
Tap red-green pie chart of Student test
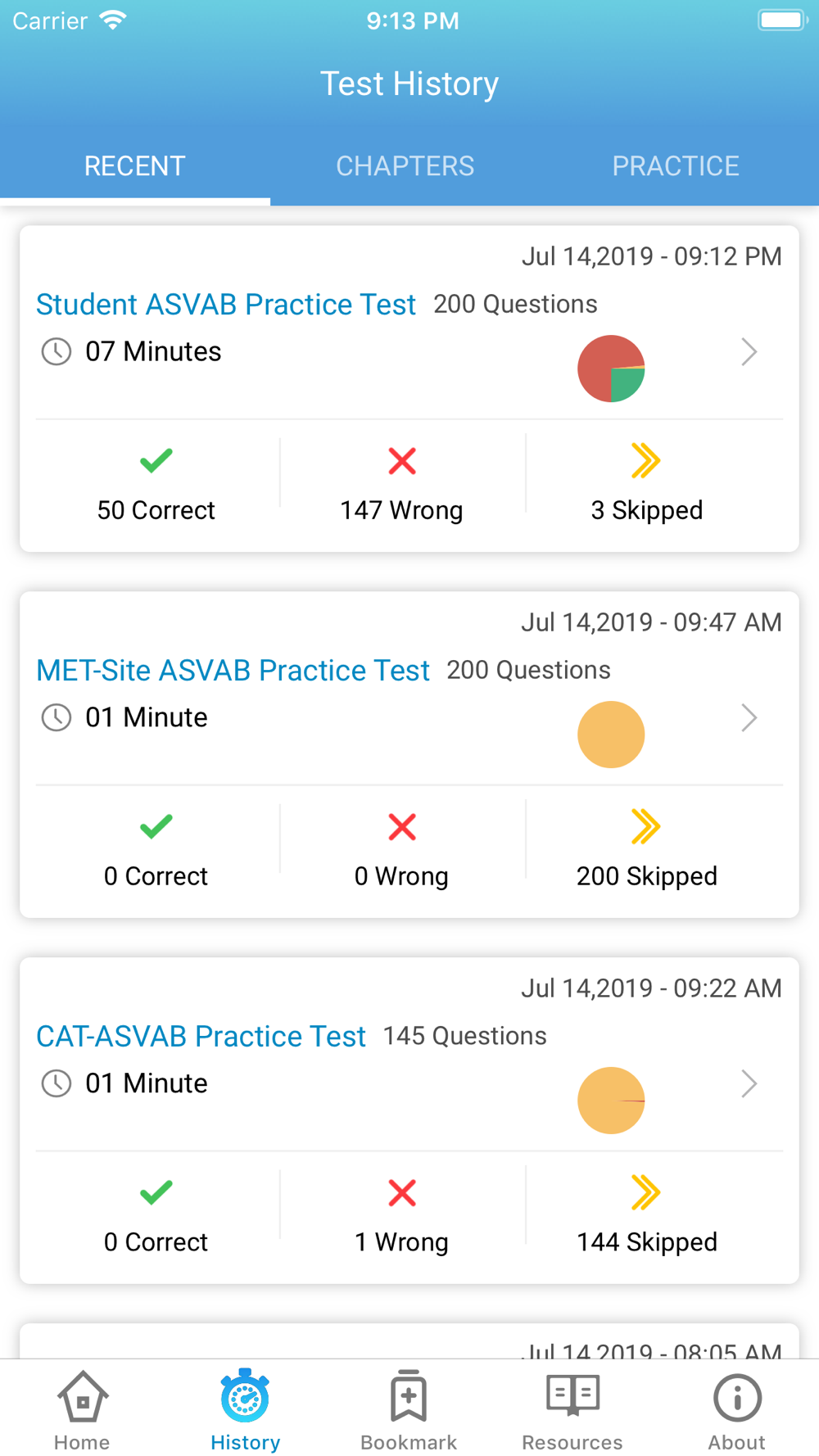[611, 369]
